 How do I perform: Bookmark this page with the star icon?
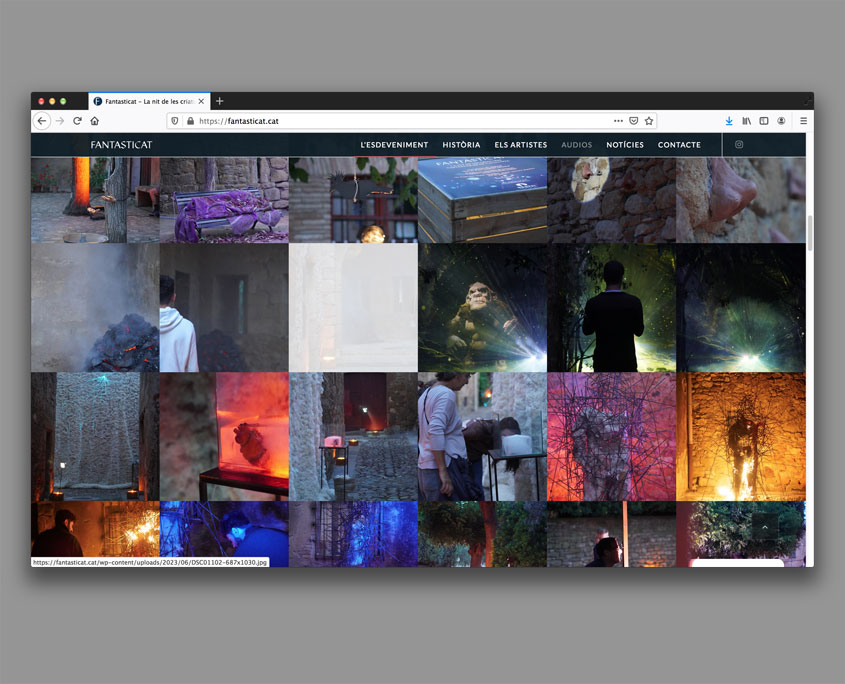click(x=649, y=121)
